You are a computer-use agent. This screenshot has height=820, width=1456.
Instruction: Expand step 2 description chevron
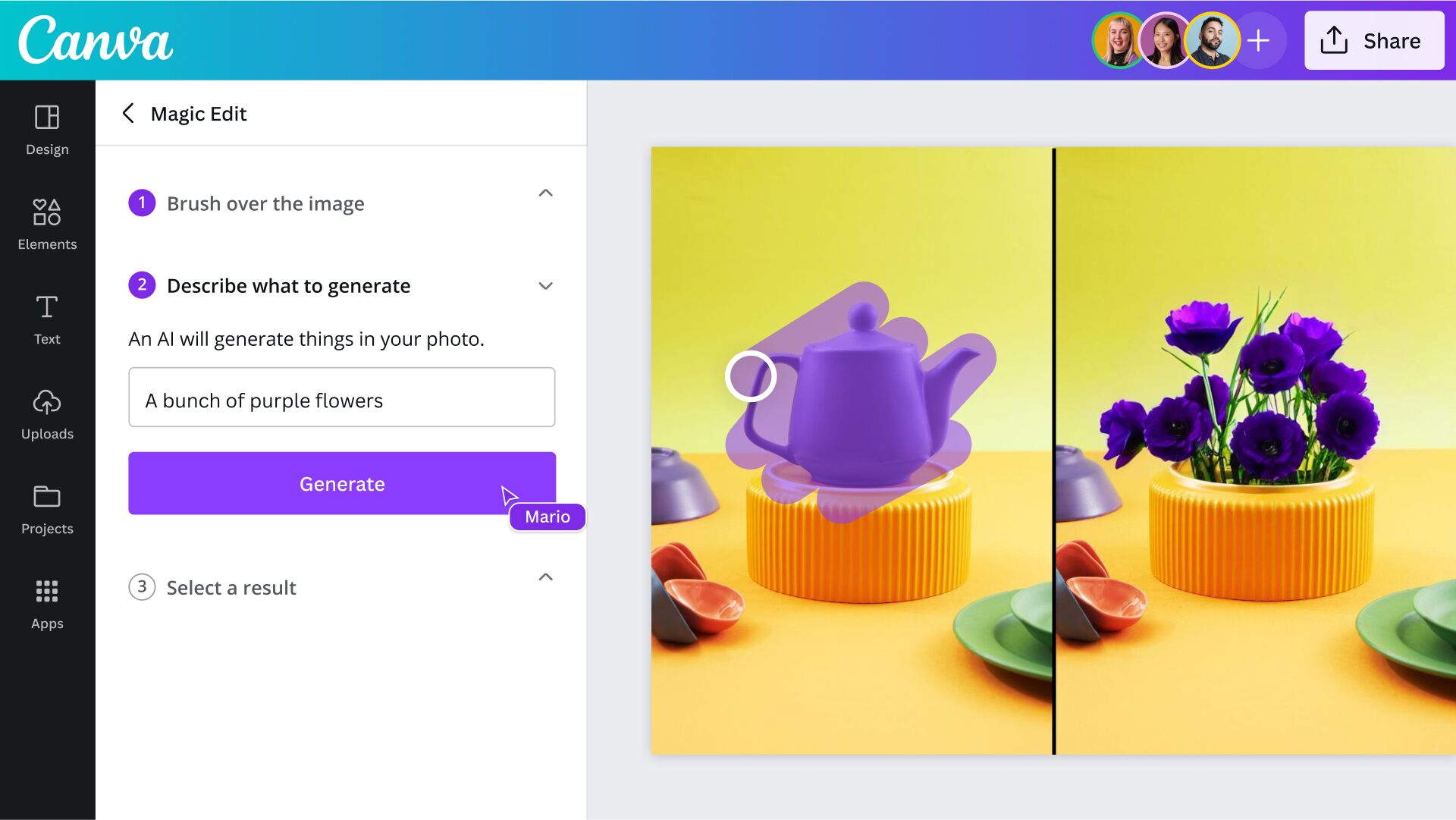point(546,285)
